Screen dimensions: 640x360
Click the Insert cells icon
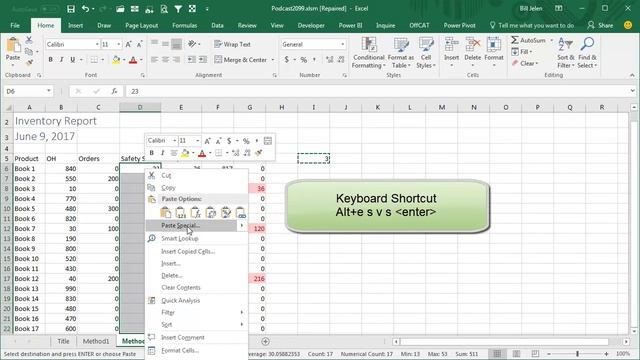(451, 44)
